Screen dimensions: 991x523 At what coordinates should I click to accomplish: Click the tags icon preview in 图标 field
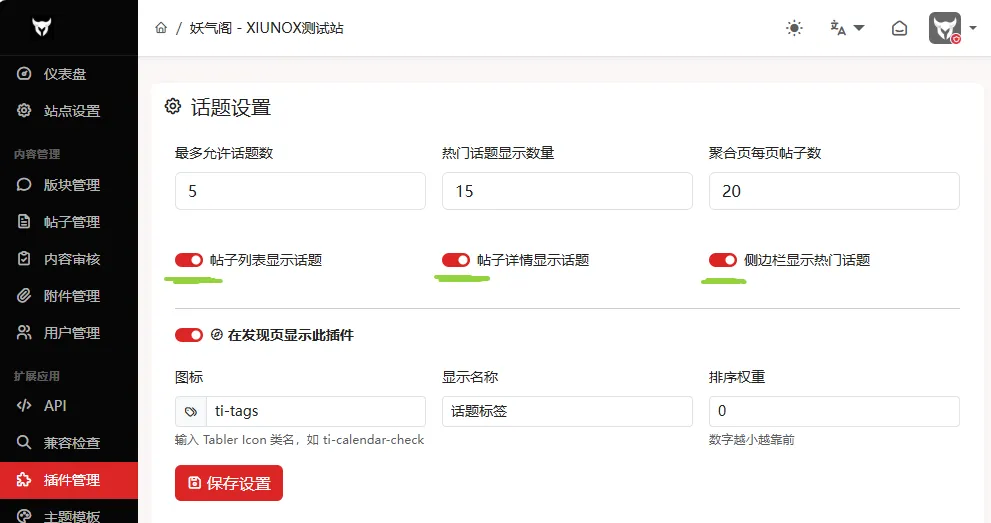pos(191,411)
